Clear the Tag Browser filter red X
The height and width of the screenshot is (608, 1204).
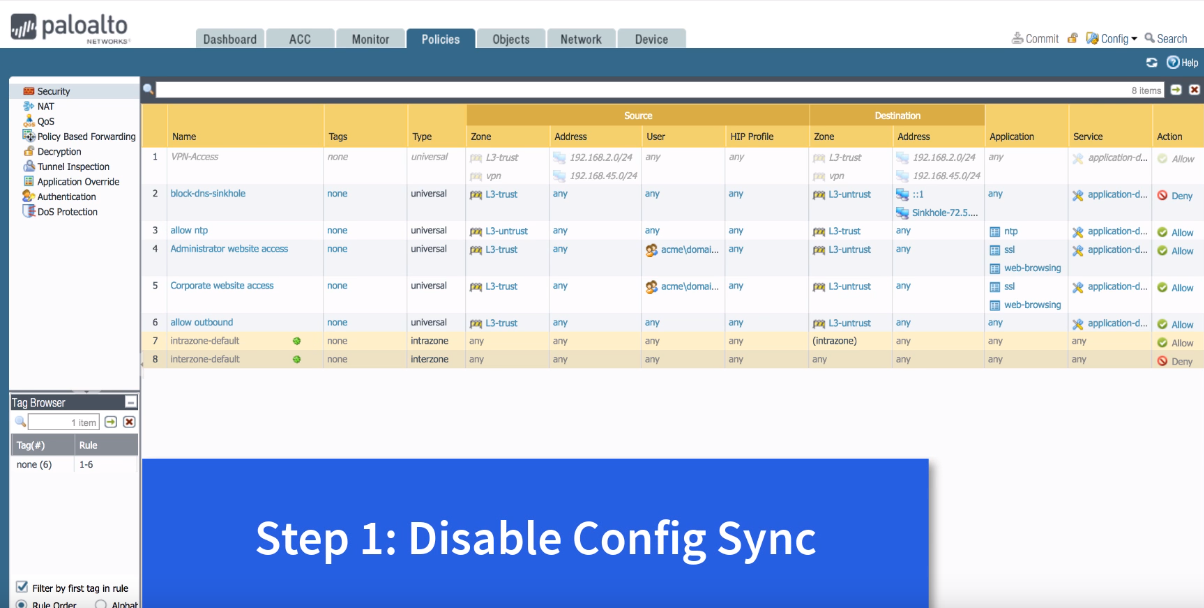coord(129,422)
